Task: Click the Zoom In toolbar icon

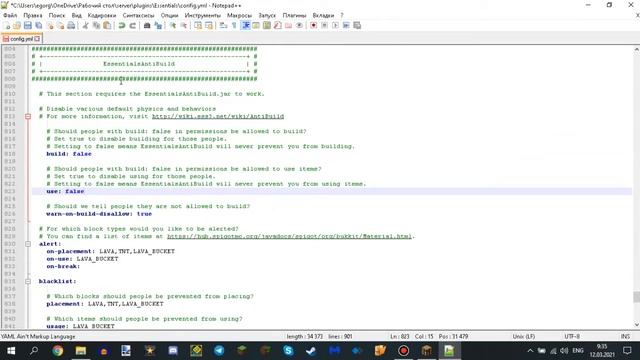Action: point(173,26)
